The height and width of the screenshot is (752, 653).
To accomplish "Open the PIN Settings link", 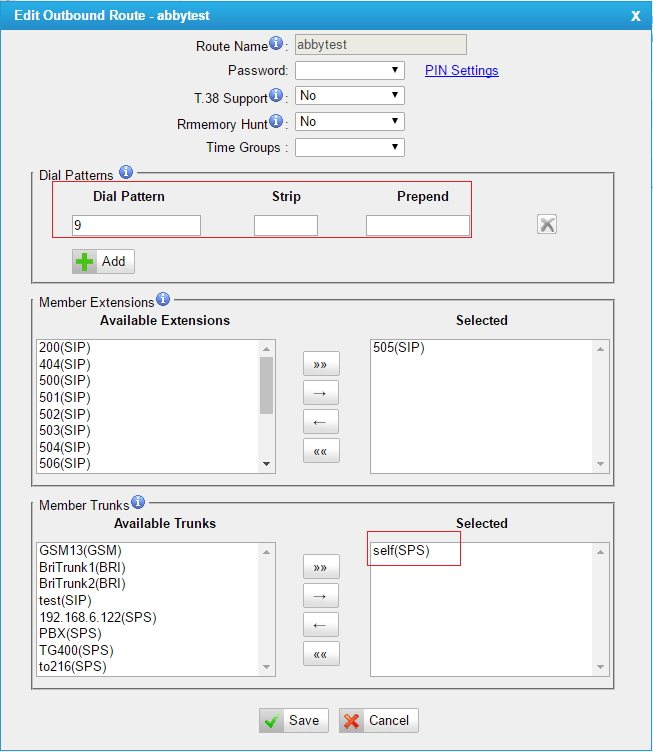I will click(462, 70).
